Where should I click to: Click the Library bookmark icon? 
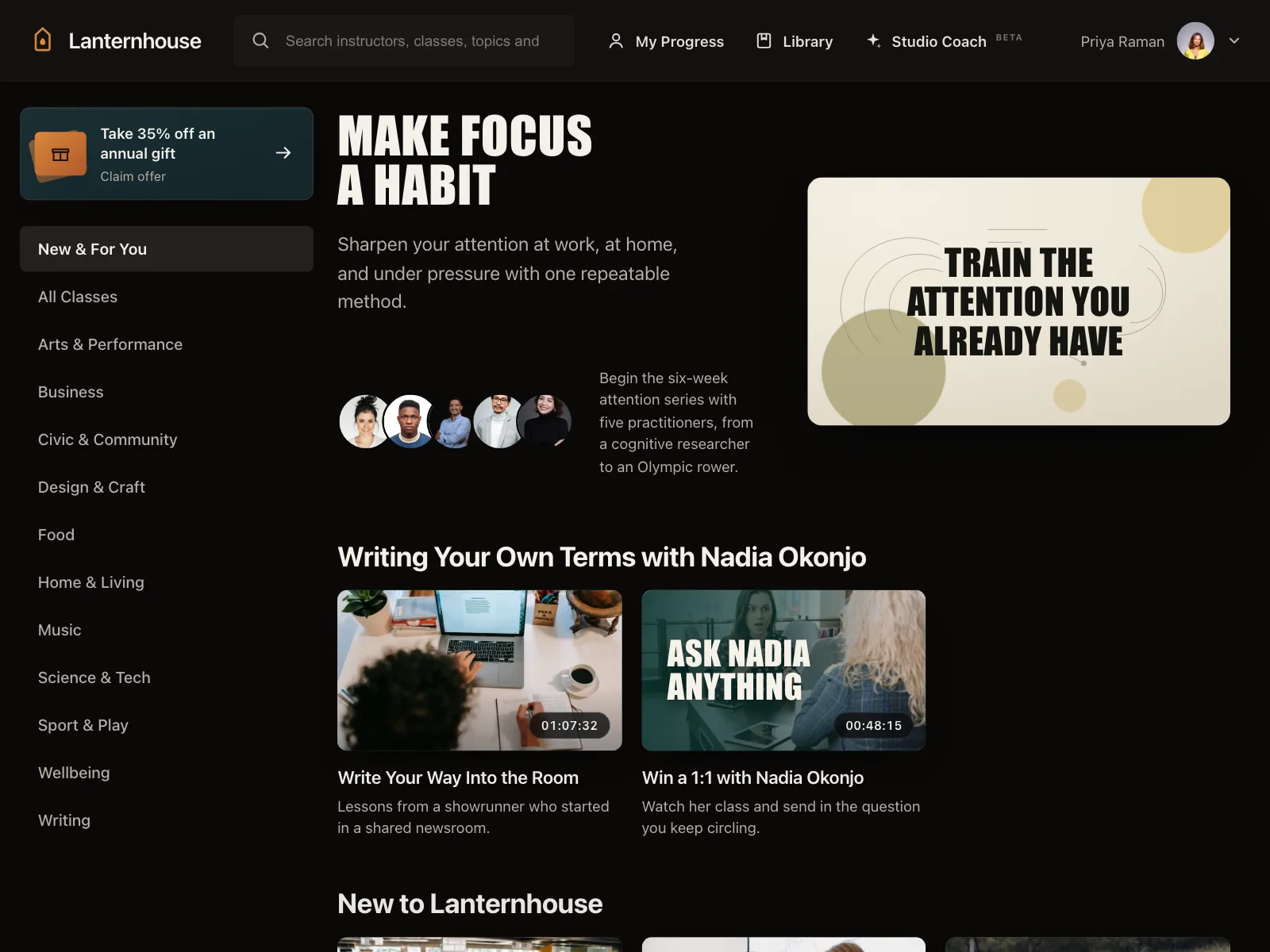764,40
